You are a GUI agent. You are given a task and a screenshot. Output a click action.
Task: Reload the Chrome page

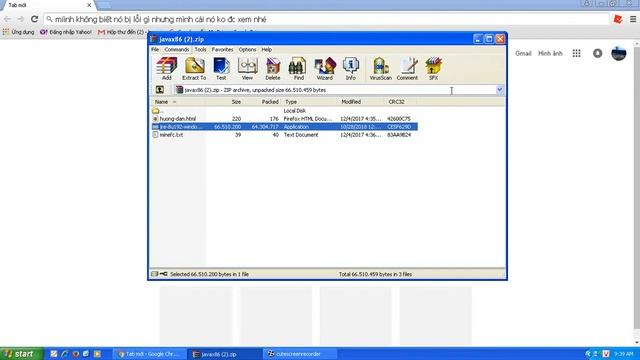tap(34, 19)
